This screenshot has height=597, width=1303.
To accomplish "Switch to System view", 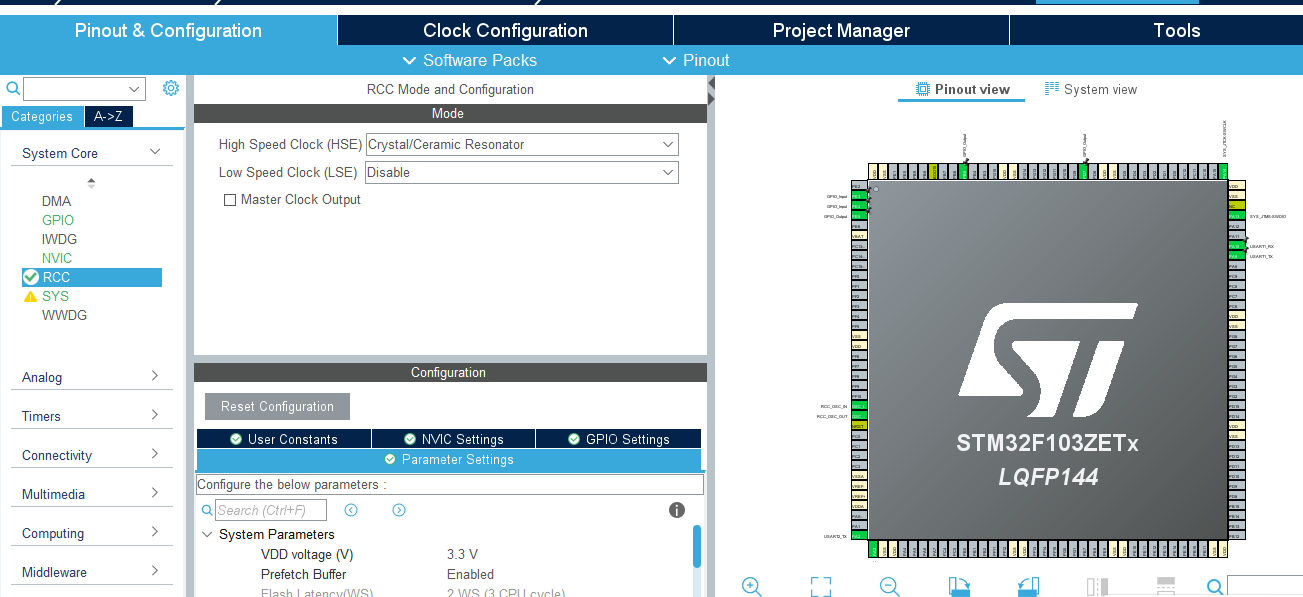I will pyautogui.click(x=1091, y=89).
